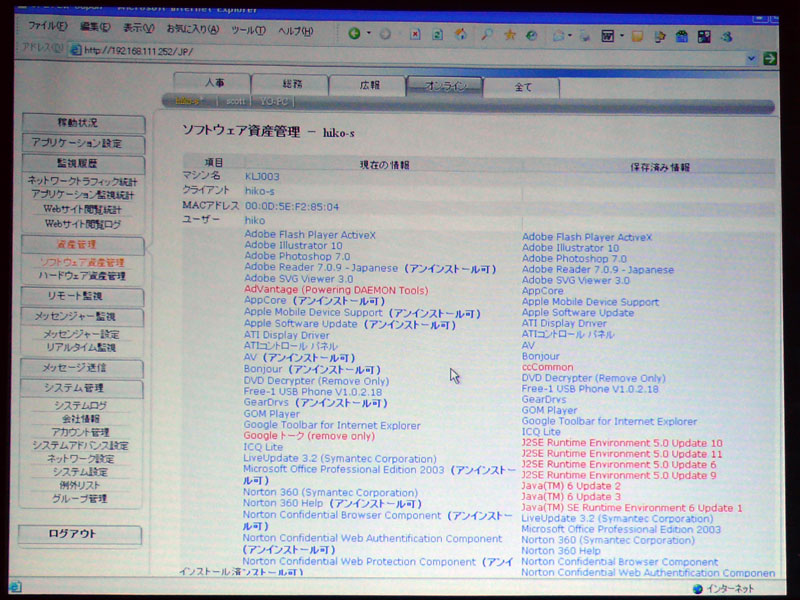The height and width of the screenshot is (600, 800).
Task: Open the 稼動状況 sidebar button
Action: coord(84,123)
